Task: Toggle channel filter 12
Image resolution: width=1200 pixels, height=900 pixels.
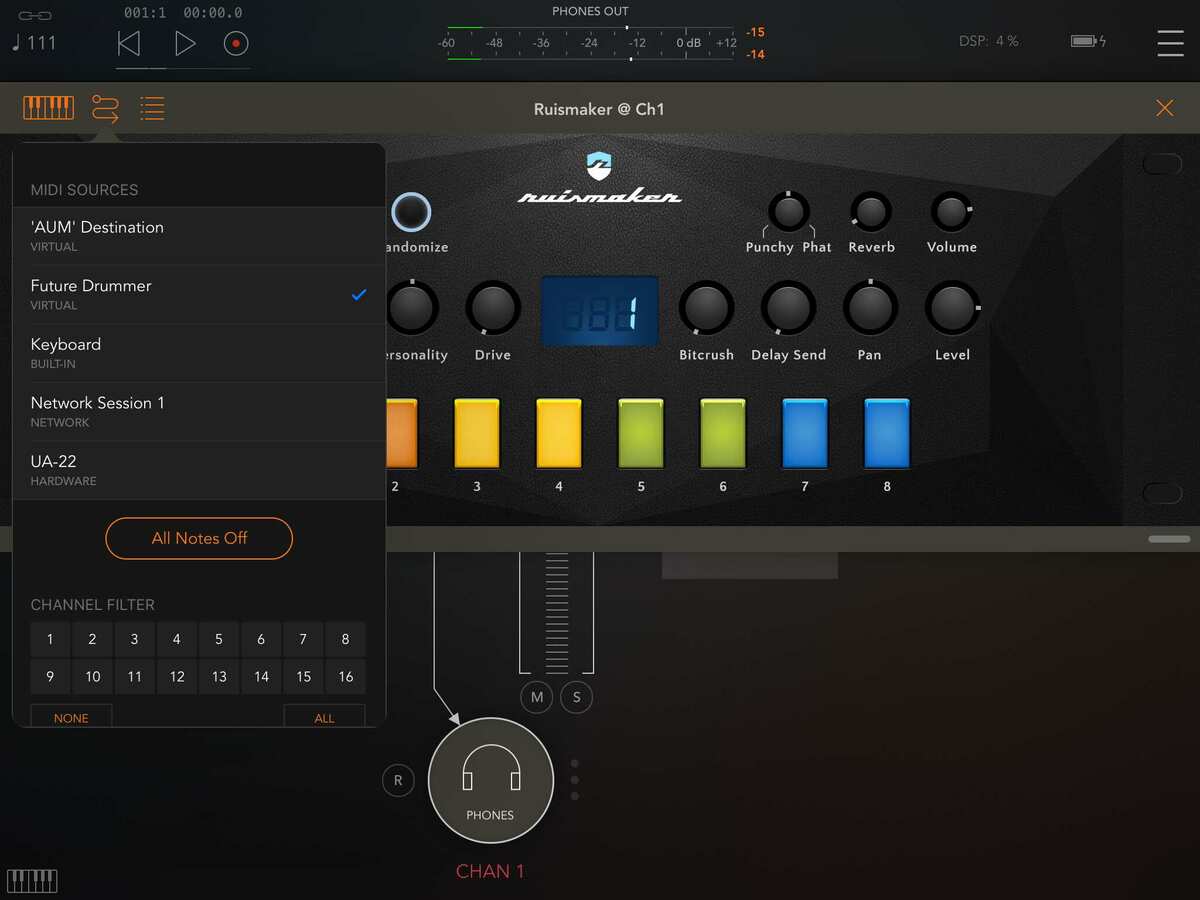Action: point(177,677)
